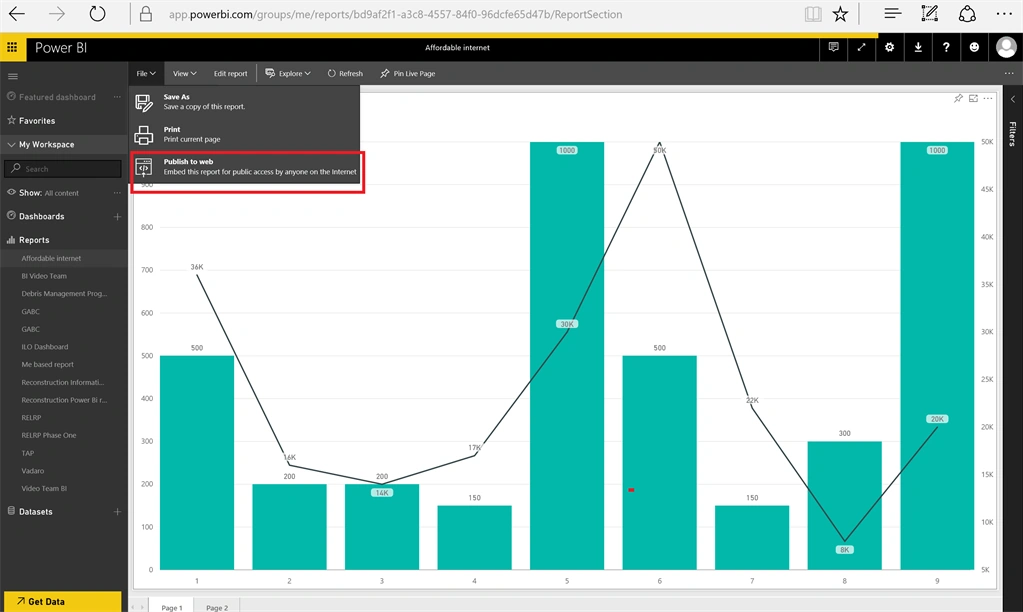This screenshot has width=1023, height=612.
Task: Open the app launcher grid icon
Action: (12, 48)
